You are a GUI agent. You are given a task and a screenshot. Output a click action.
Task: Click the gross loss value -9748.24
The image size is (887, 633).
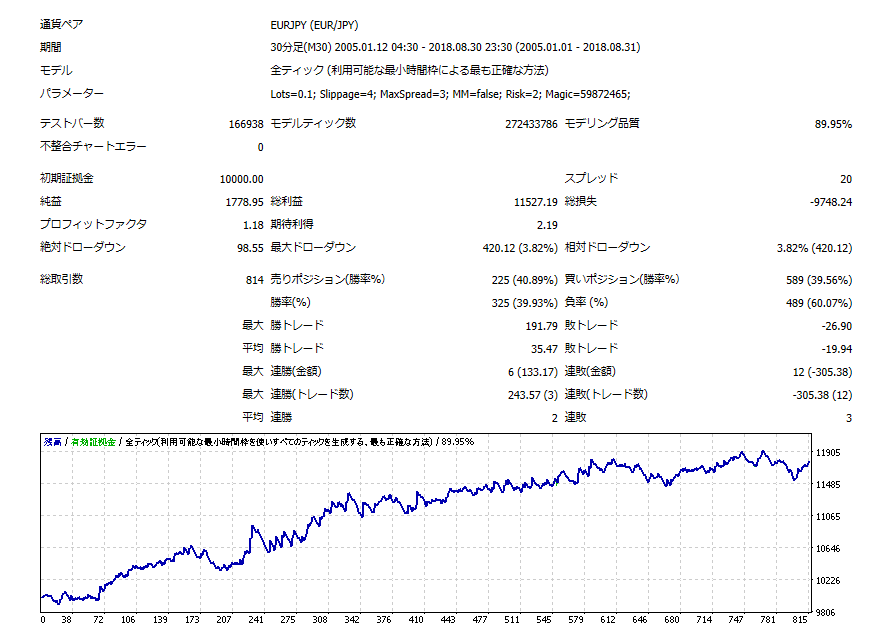[x=831, y=203]
